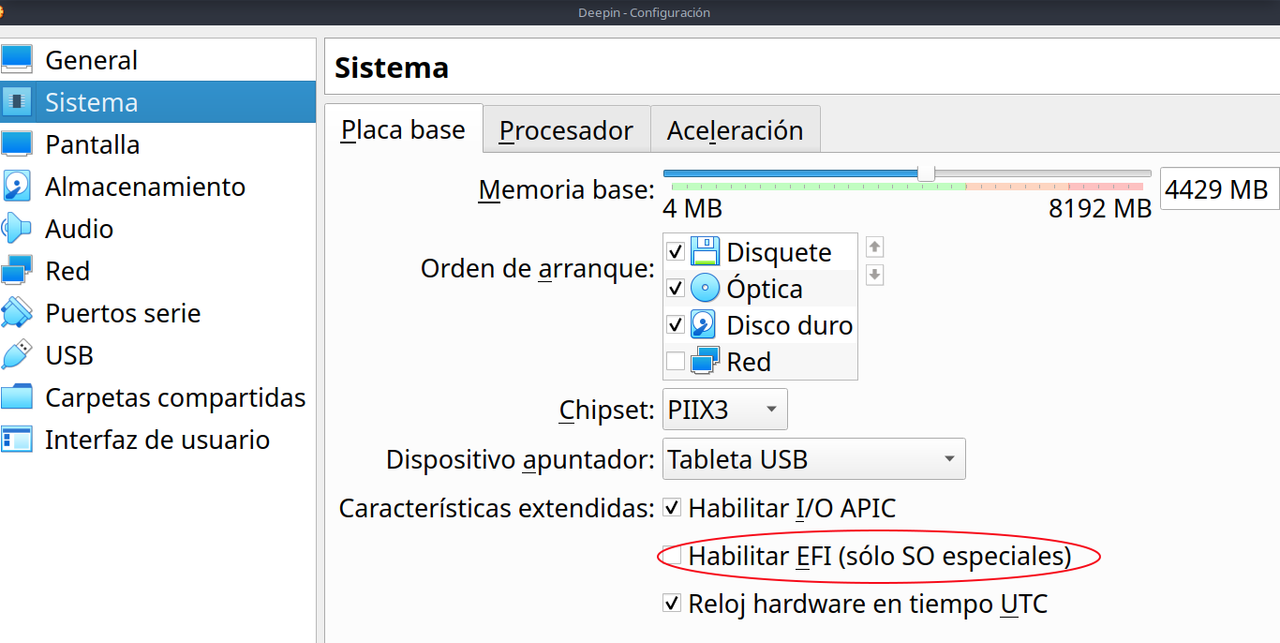The height and width of the screenshot is (643, 1280).
Task: Move boot item down with arrow
Action: click(x=875, y=275)
